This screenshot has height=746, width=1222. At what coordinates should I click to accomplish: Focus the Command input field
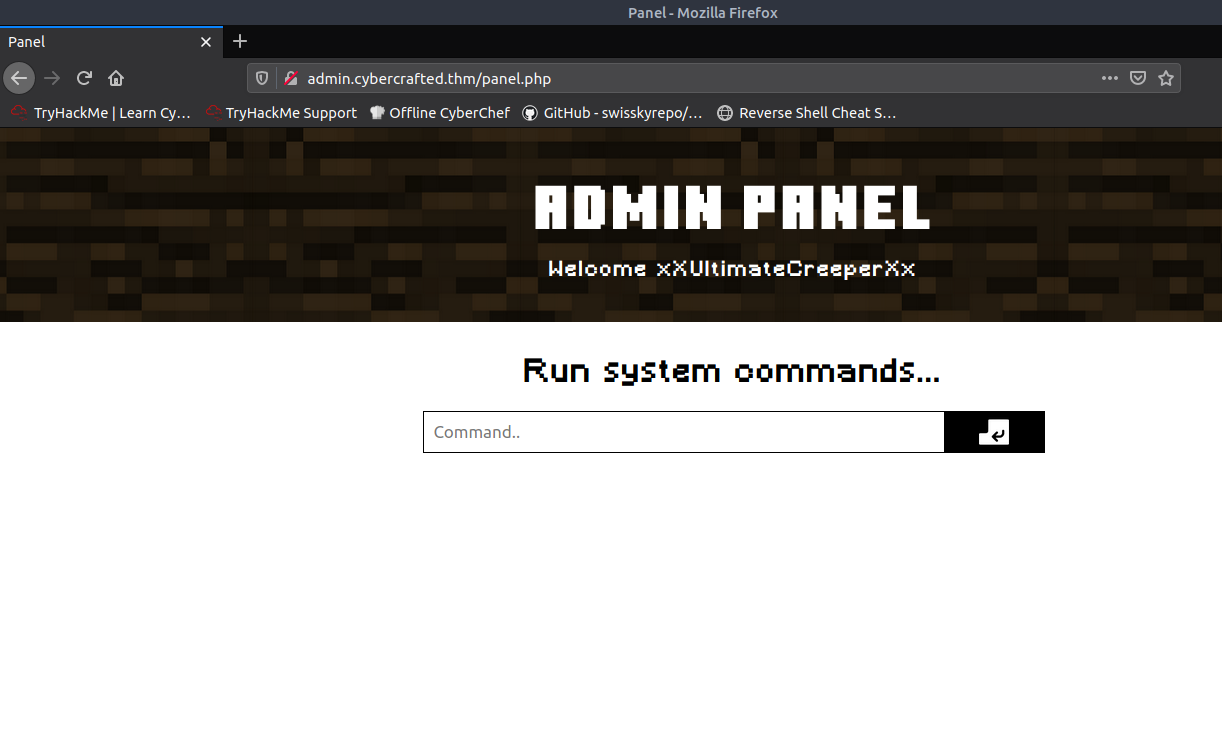click(683, 432)
